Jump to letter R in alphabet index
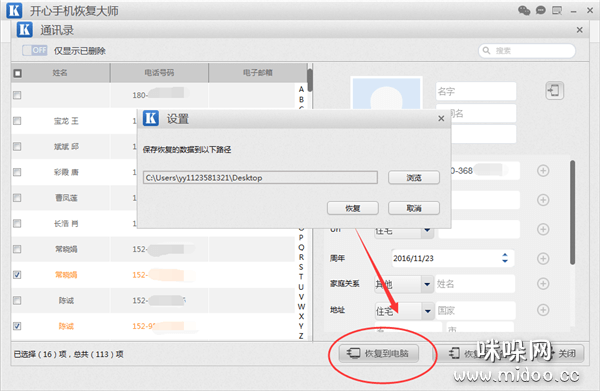600x391 pixels. pos(301,257)
